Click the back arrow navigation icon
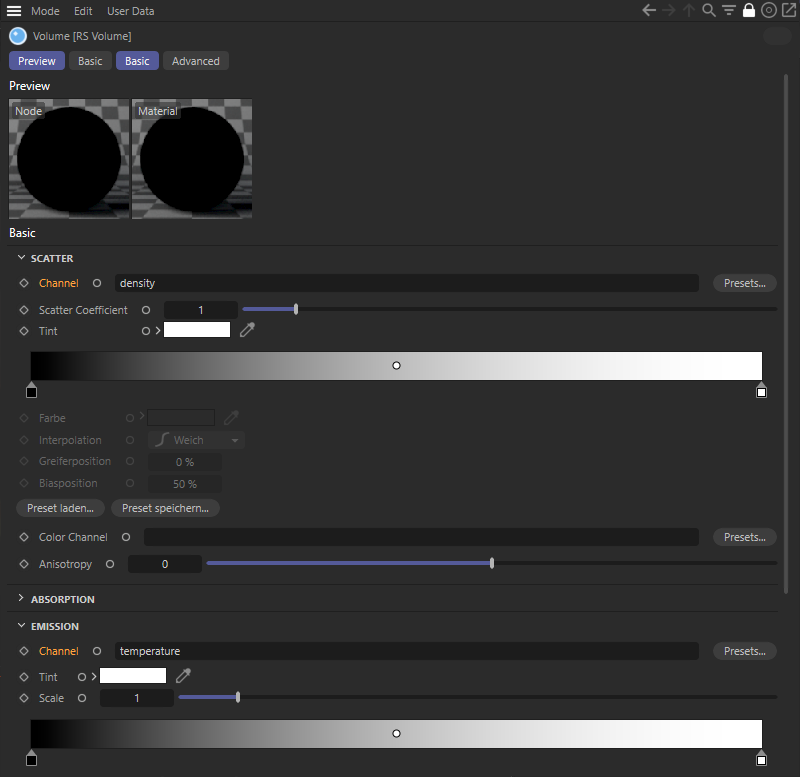 coord(648,11)
